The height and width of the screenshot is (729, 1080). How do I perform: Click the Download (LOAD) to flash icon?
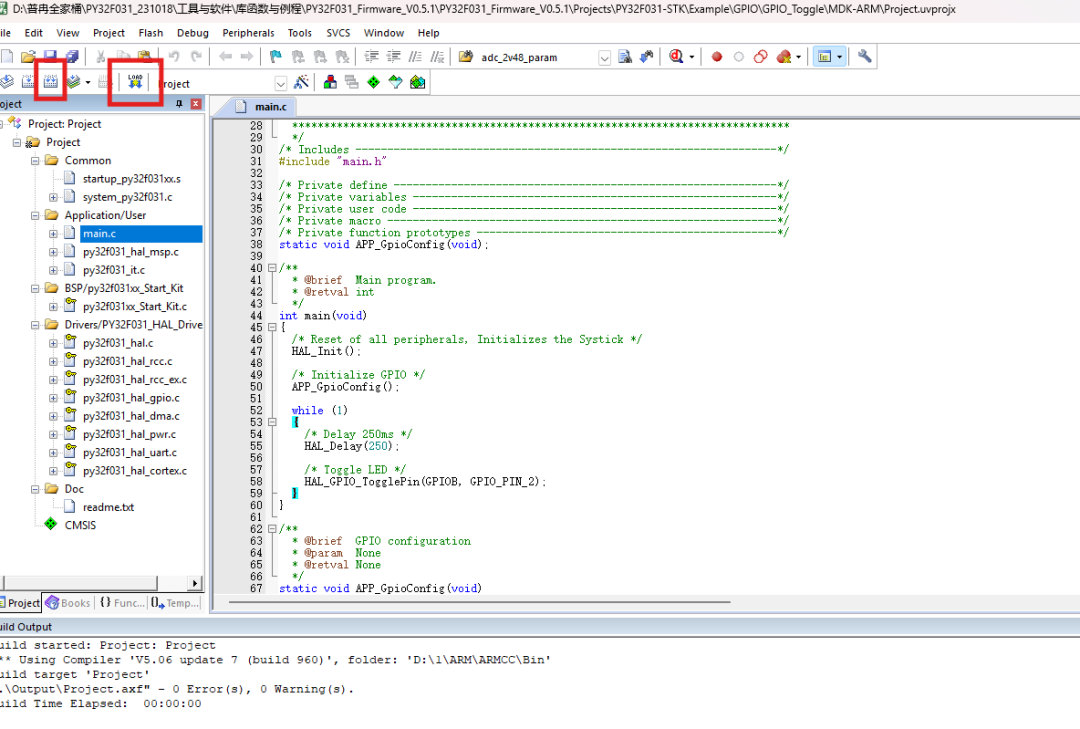coord(135,82)
